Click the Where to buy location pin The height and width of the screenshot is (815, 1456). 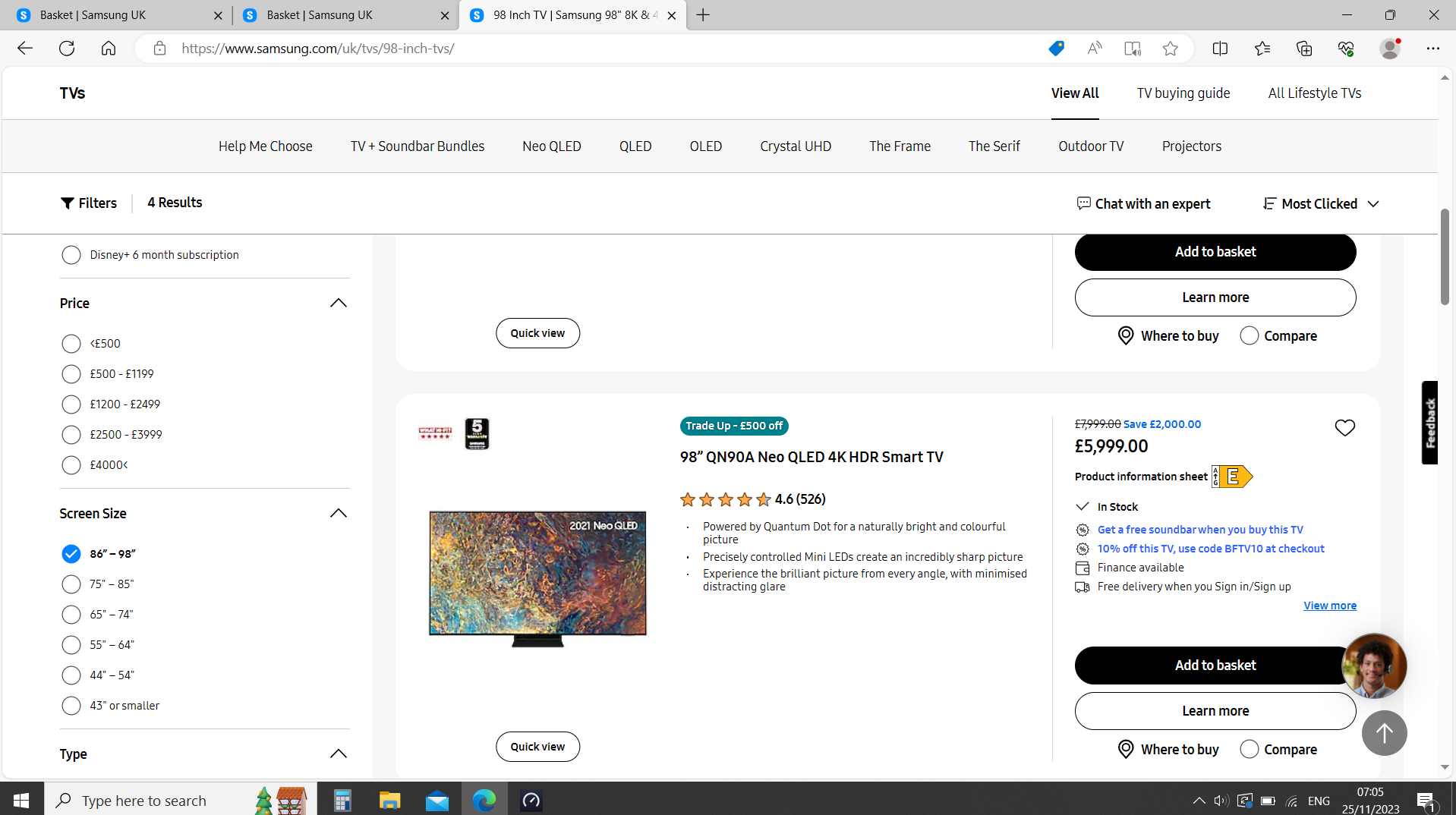coord(1127,749)
